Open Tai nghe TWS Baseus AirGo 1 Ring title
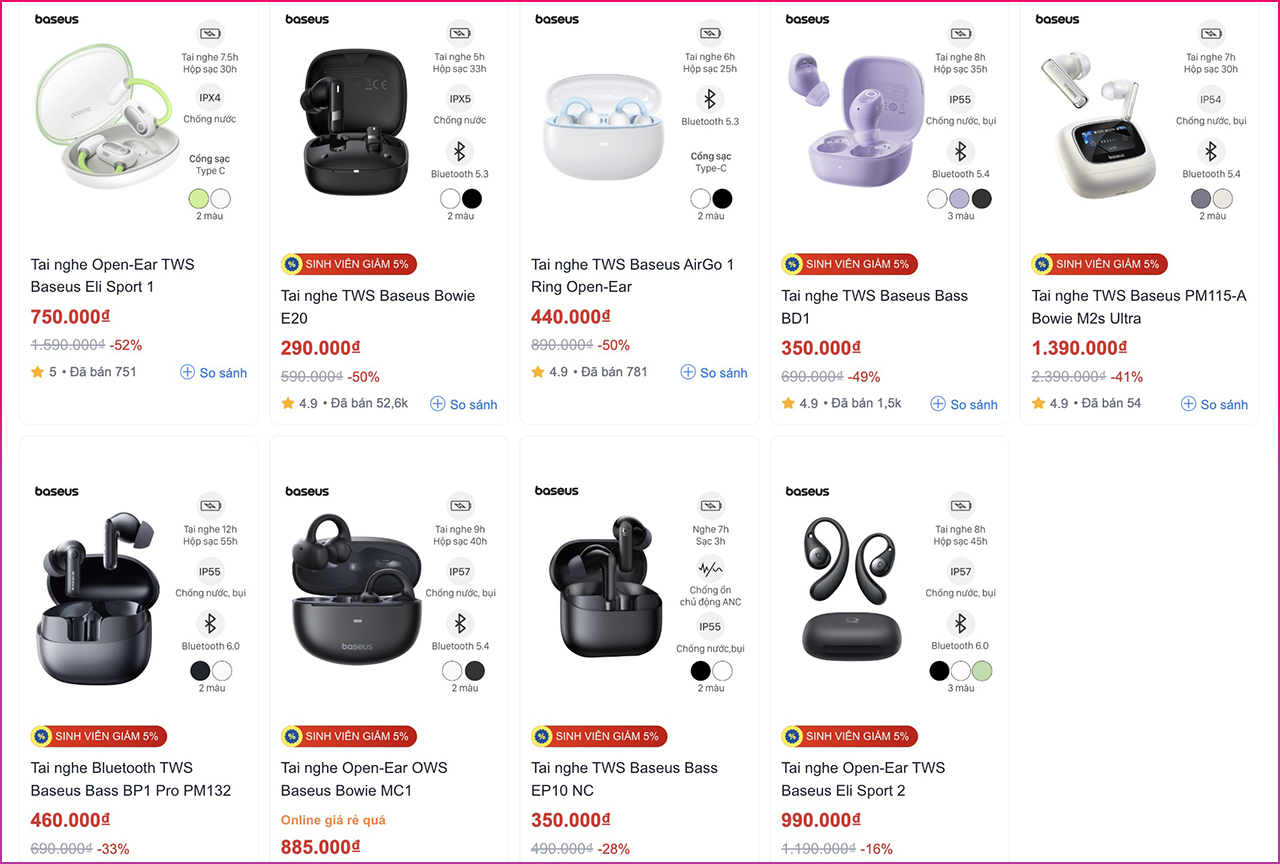 tap(632, 276)
